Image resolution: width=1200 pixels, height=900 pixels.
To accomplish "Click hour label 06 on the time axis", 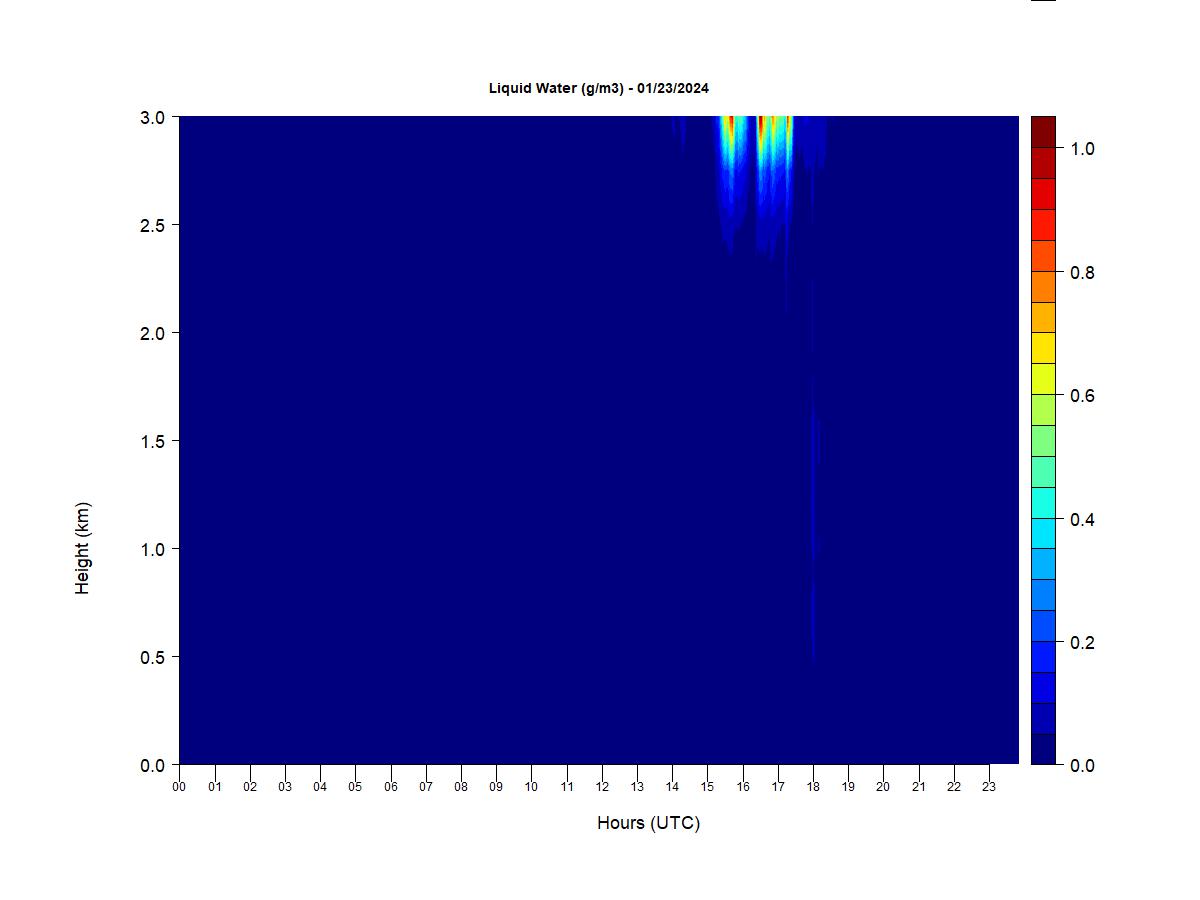I will point(390,787).
